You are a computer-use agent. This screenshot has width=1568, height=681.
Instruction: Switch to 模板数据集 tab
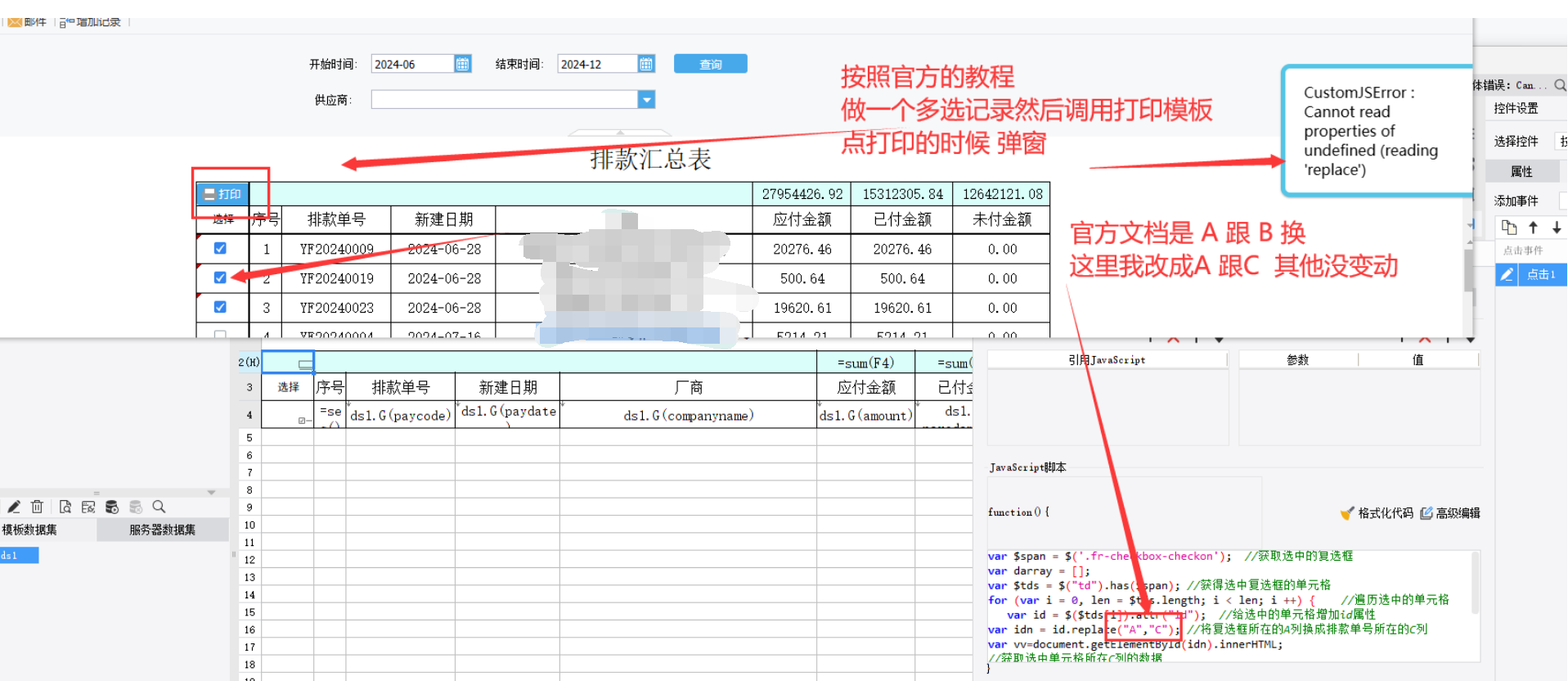(30, 530)
